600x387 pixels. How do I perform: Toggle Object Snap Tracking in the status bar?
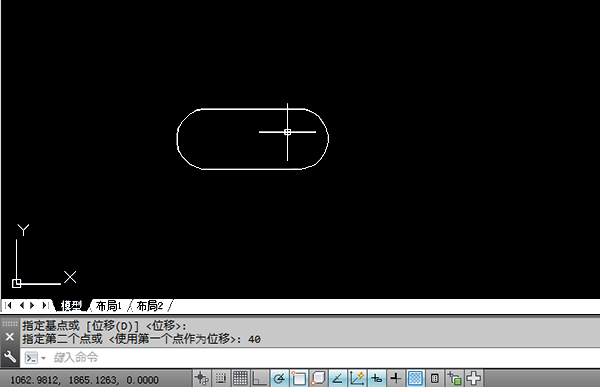point(338,379)
